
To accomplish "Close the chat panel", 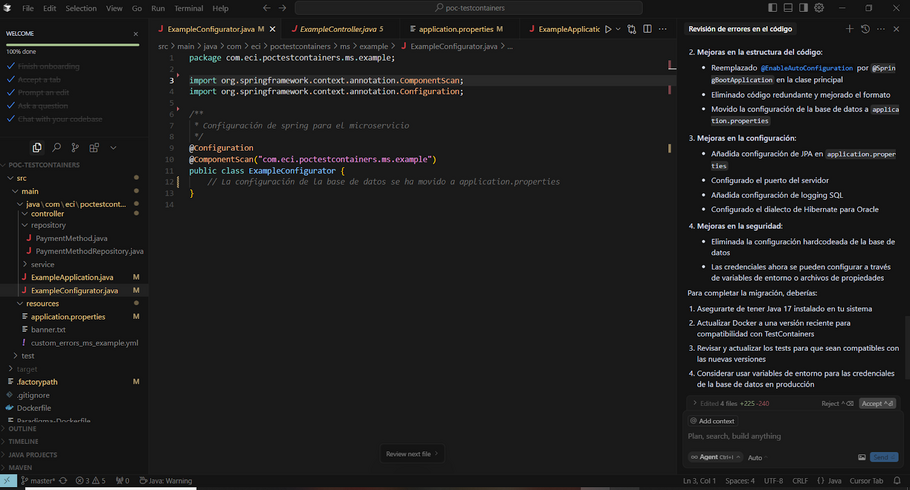I will coord(896,29).
